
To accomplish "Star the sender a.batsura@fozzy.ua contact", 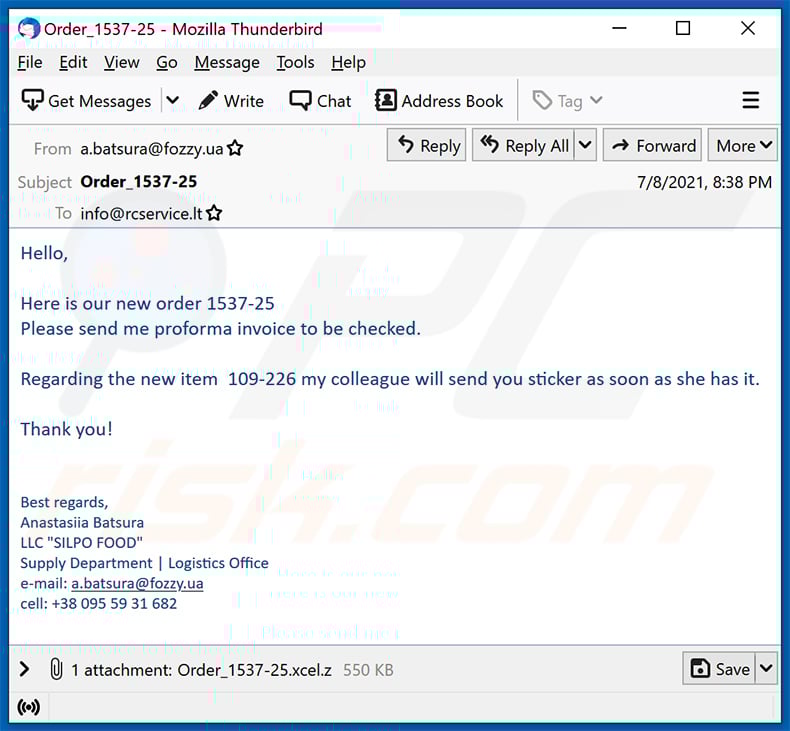I will pyautogui.click(x=235, y=149).
